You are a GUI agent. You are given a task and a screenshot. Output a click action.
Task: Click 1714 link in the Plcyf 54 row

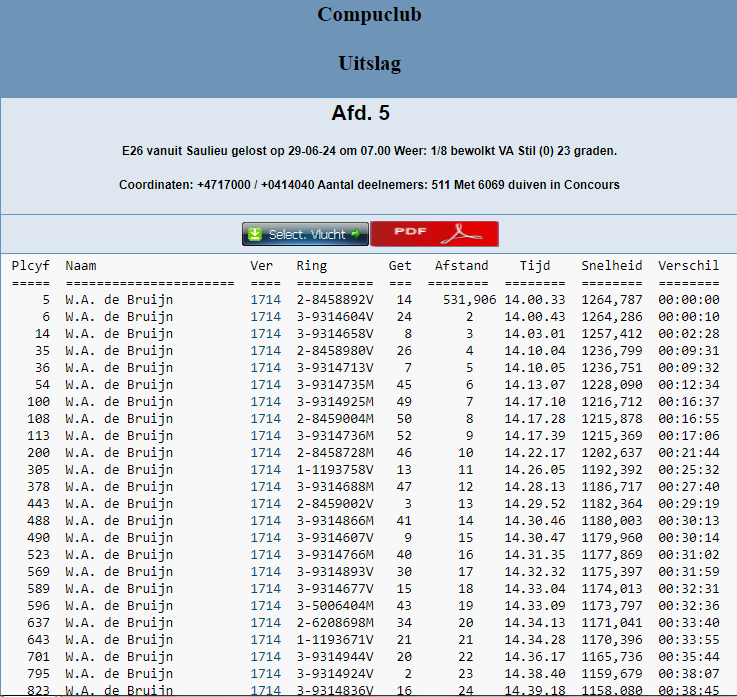(x=265, y=384)
